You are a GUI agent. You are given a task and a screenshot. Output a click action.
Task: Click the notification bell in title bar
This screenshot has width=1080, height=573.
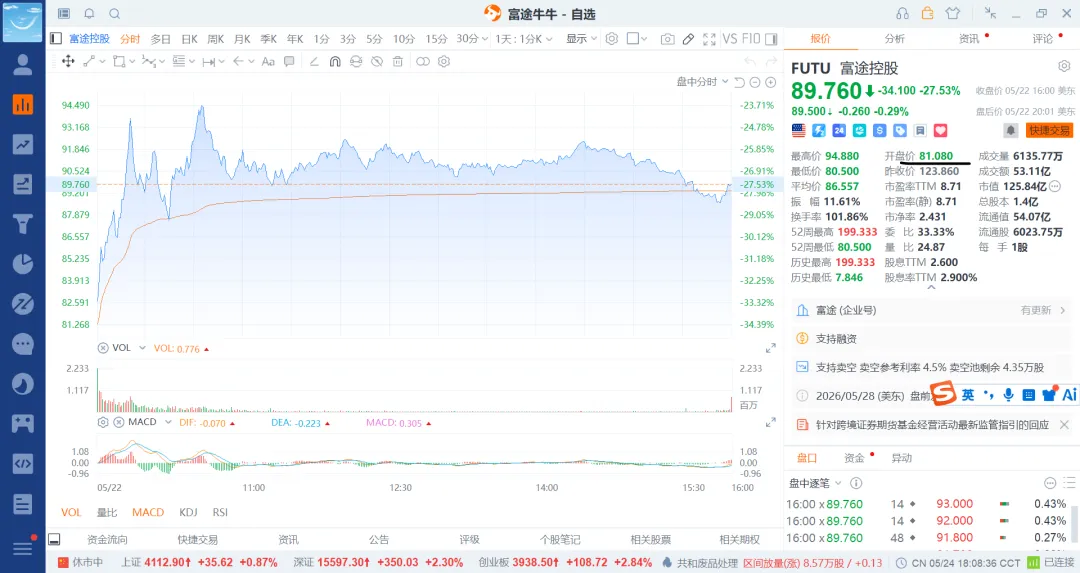click(90, 14)
